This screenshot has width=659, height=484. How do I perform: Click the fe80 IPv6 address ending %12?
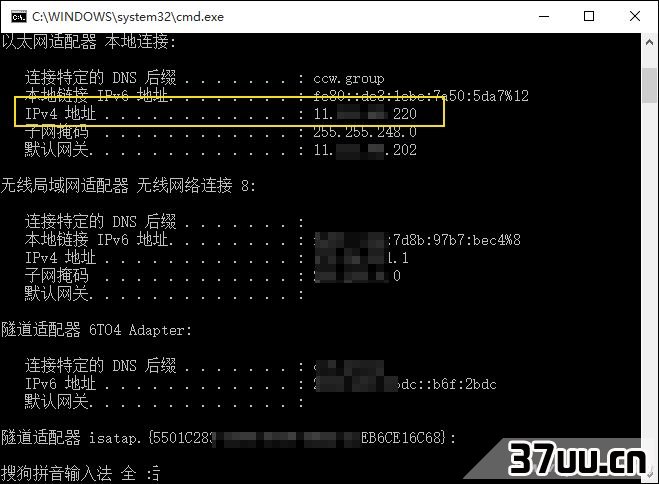[x=421, y=96]
